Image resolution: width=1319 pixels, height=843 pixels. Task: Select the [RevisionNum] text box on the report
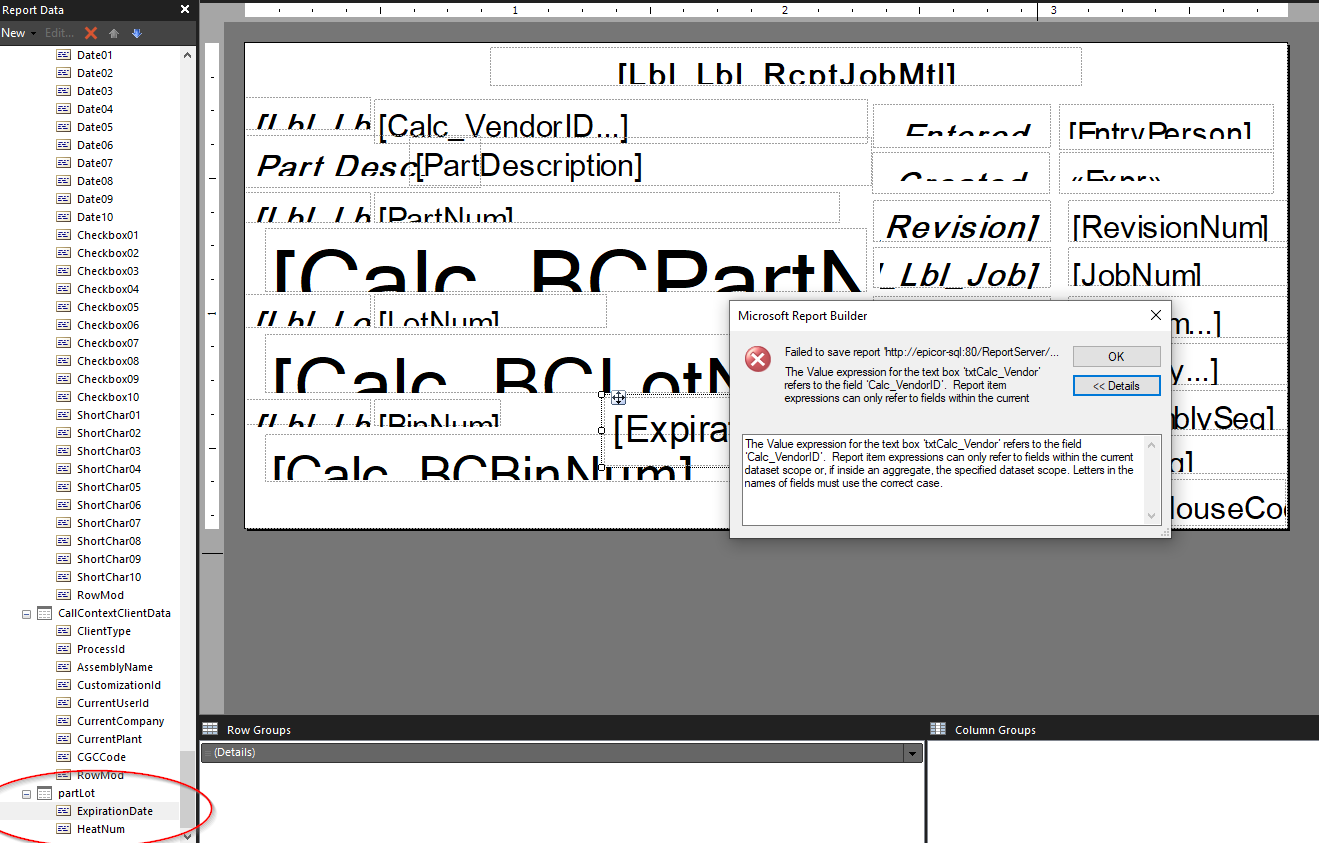click(x=1177, y=222)
